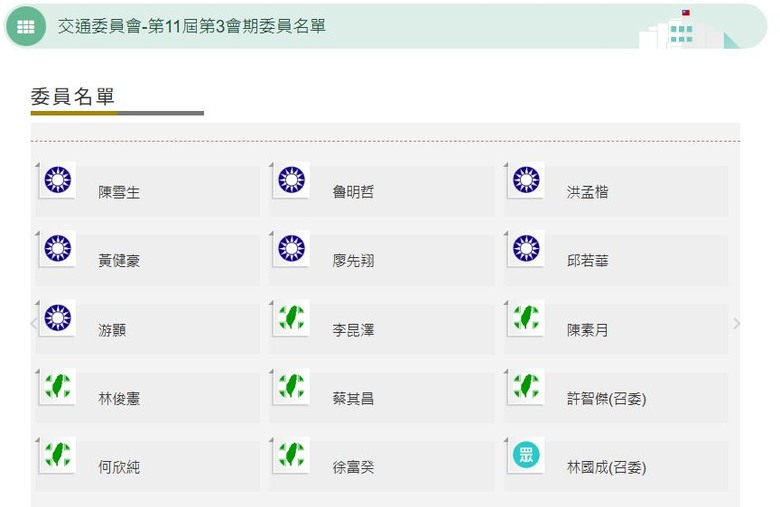Open member 洪孟楷's profile link
The height and width of the screenshot is (507, 780).
[587, 192]
